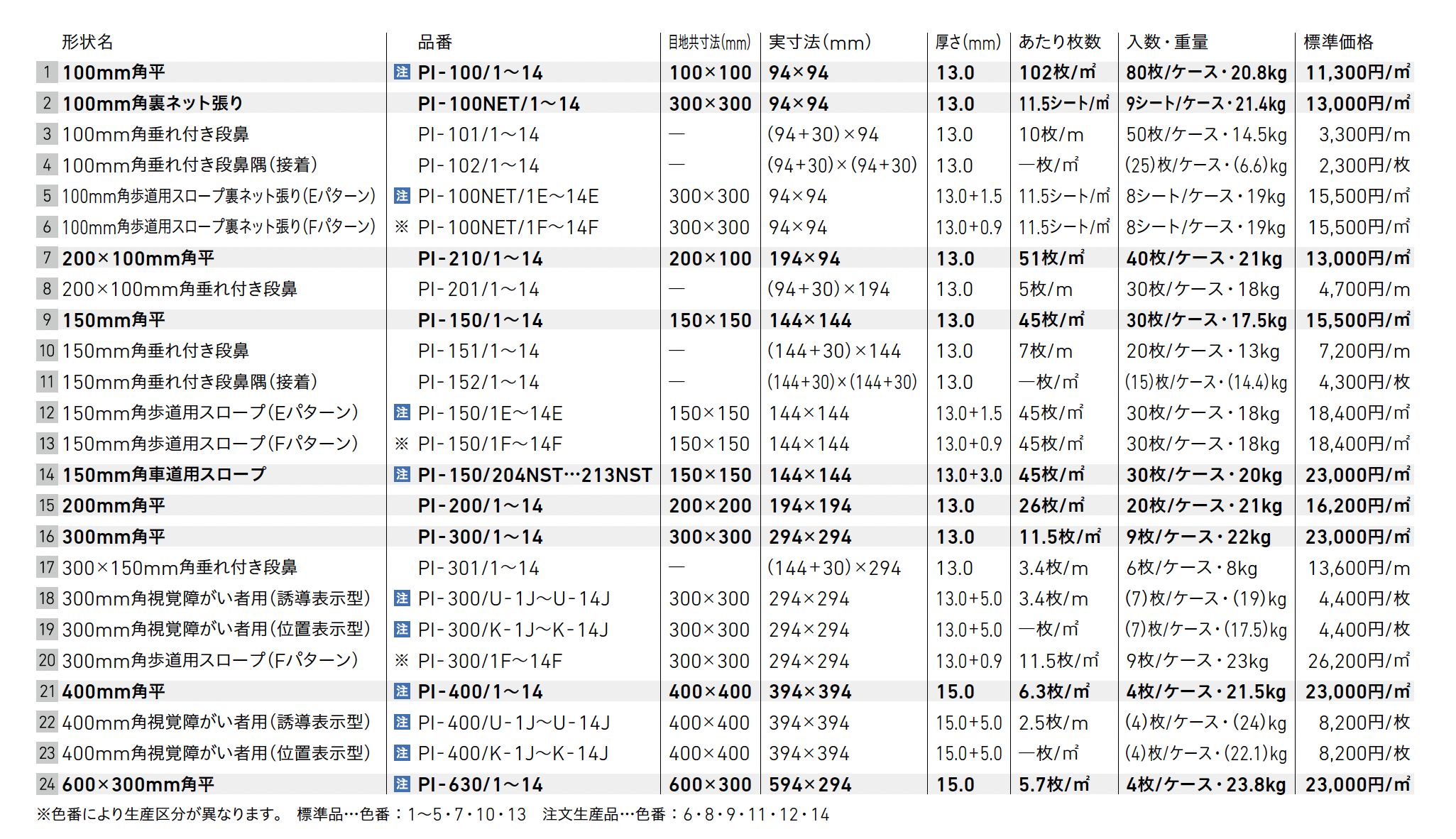The width and height of the screenshot is (1456, 839).
Task: Select row number 7 cell
Action: click(x=47, y=258)
